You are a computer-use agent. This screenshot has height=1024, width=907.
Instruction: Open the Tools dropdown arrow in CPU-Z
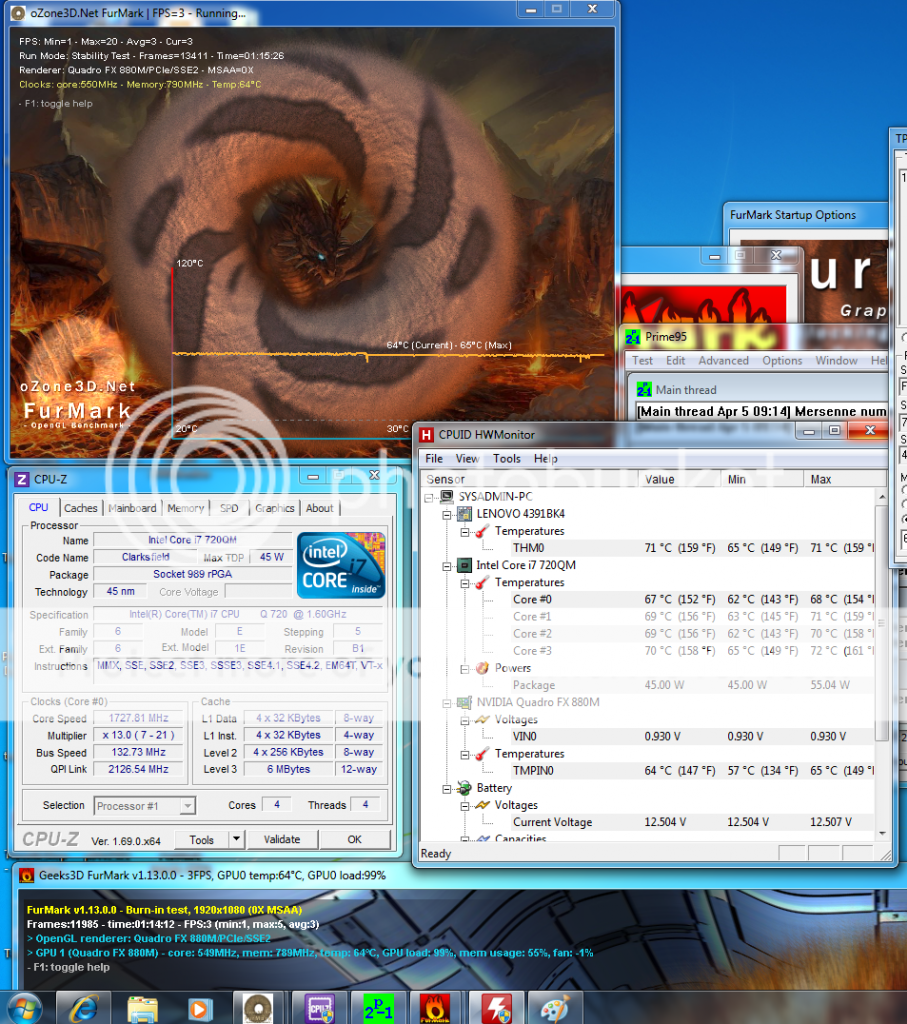pyautogui.click(x=236, y=840)
